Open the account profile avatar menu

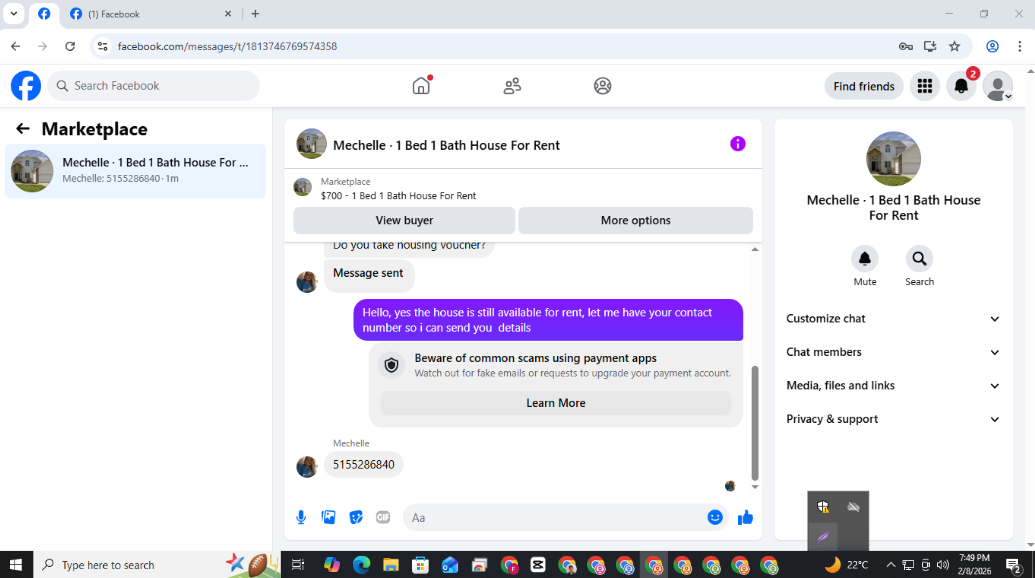[x=997, y=86]
